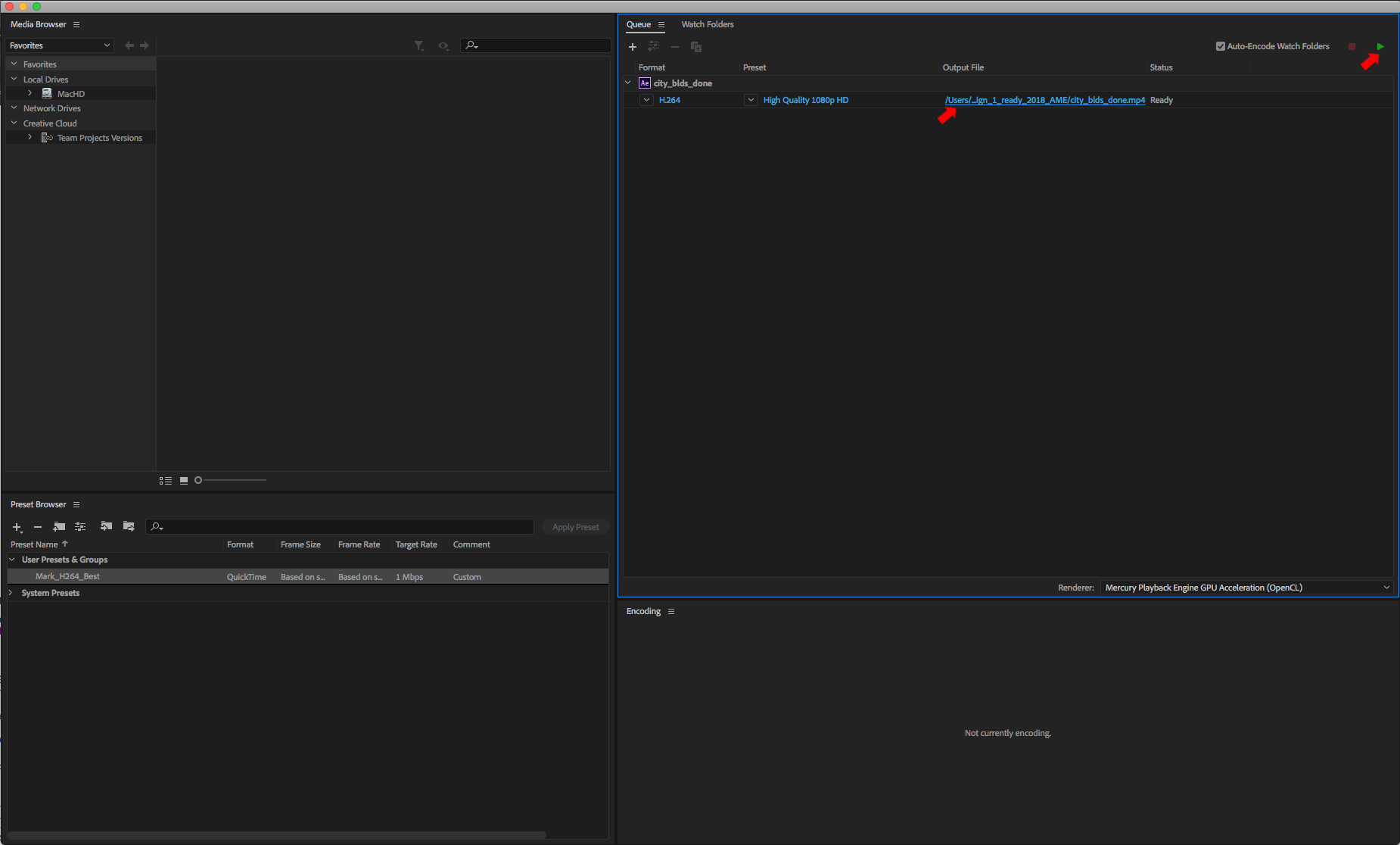Collapse the Favorites tree node
Viewport: 1400px width, 845px height.
click(x=14, y=64)
